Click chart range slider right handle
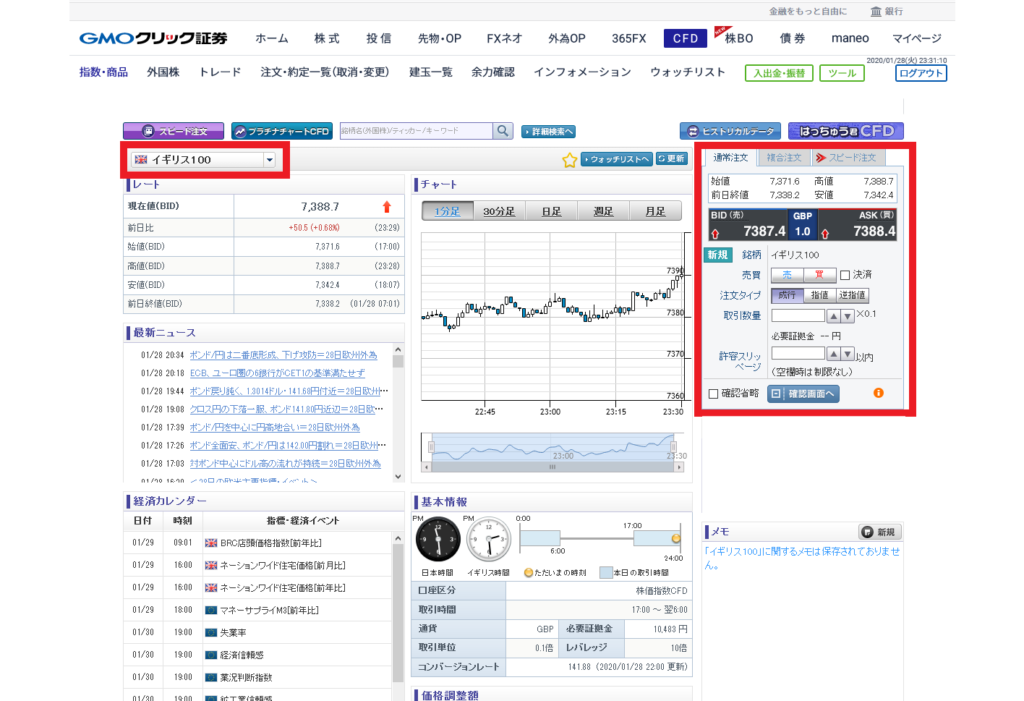Image resolution: width=1024 pixels, height=701 pixels. coord(673,447)
